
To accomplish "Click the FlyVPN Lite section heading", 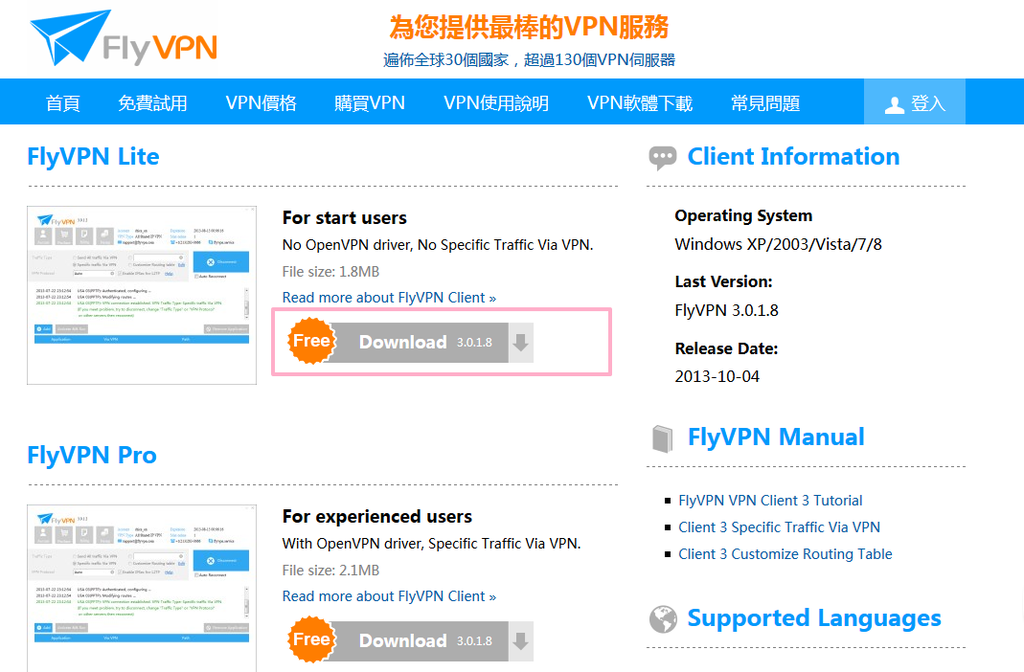I will pyautogui.click(x=93, y=157).
